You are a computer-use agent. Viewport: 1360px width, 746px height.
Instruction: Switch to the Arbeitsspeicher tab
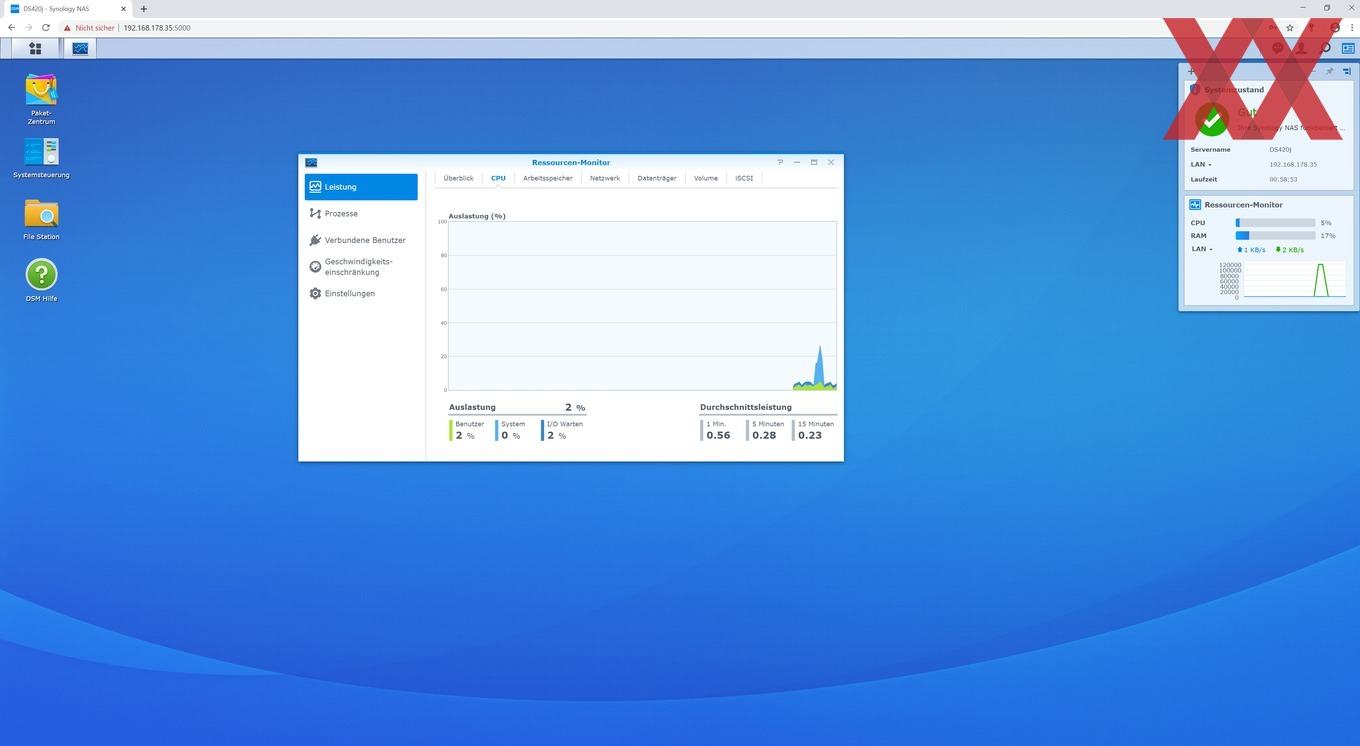[x=548, y=178]
